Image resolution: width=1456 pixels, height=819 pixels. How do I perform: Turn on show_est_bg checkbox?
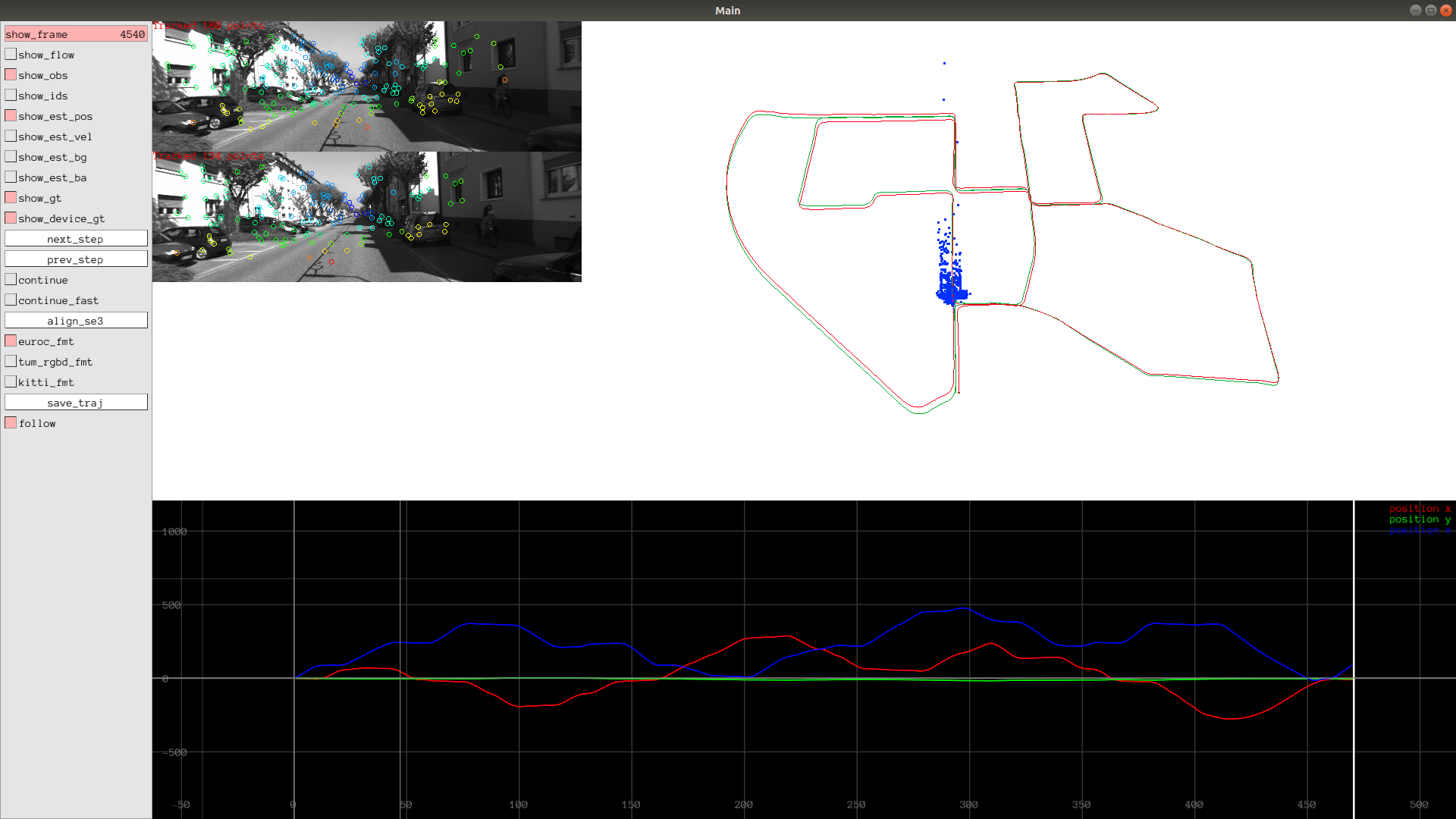[11, 157]
